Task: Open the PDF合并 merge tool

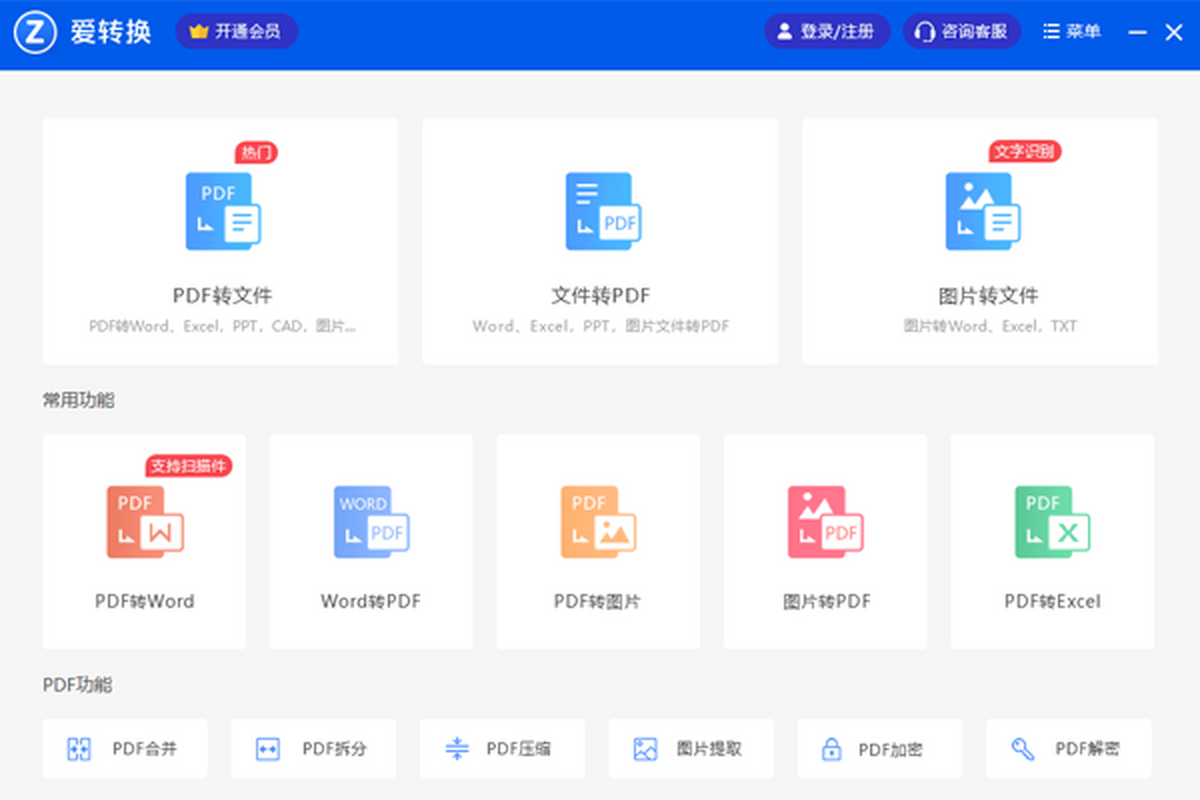Action: click(x=125, y=749)
